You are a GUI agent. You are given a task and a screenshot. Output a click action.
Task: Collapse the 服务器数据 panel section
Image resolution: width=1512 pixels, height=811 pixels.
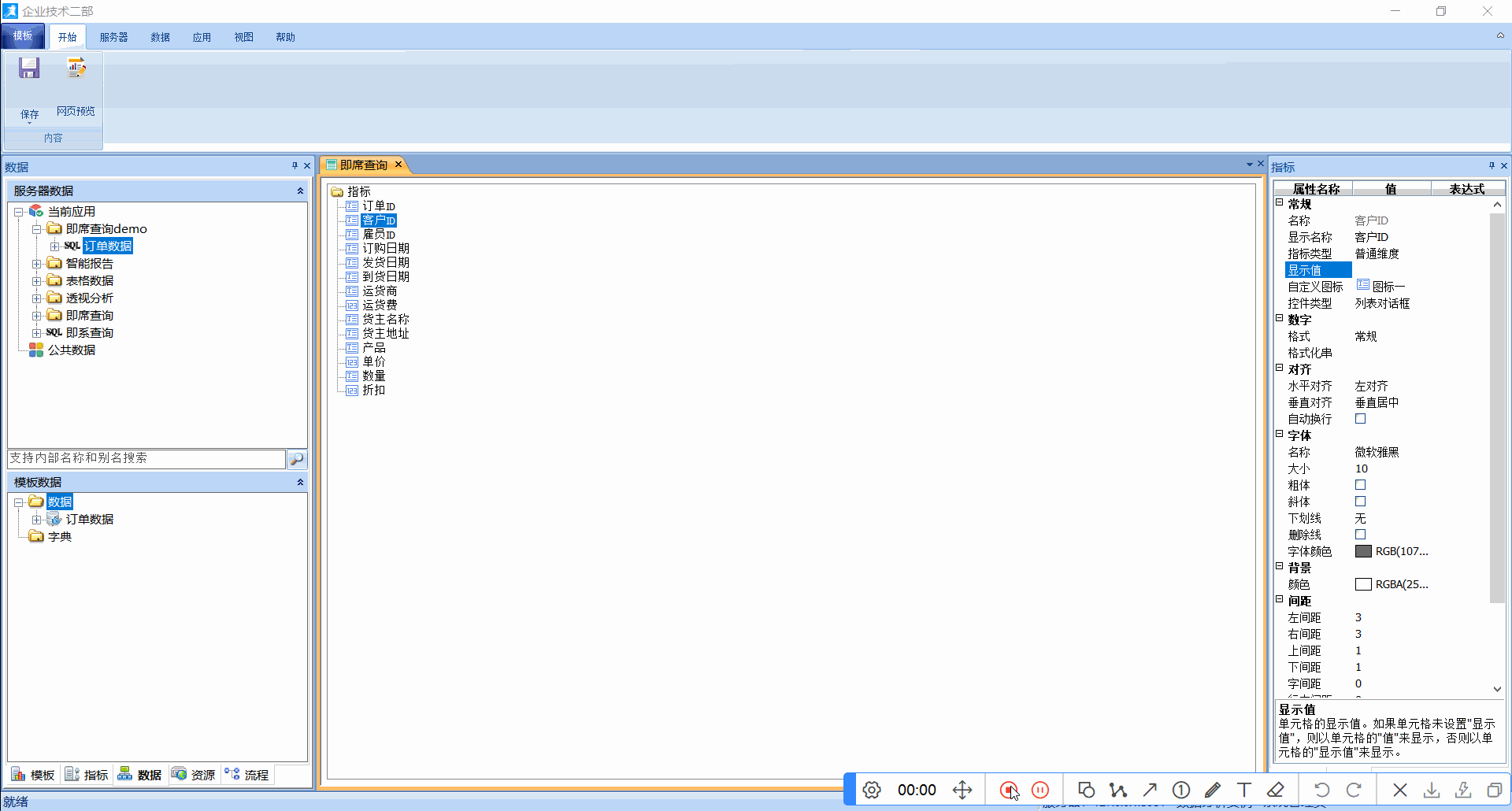[299, 191]
